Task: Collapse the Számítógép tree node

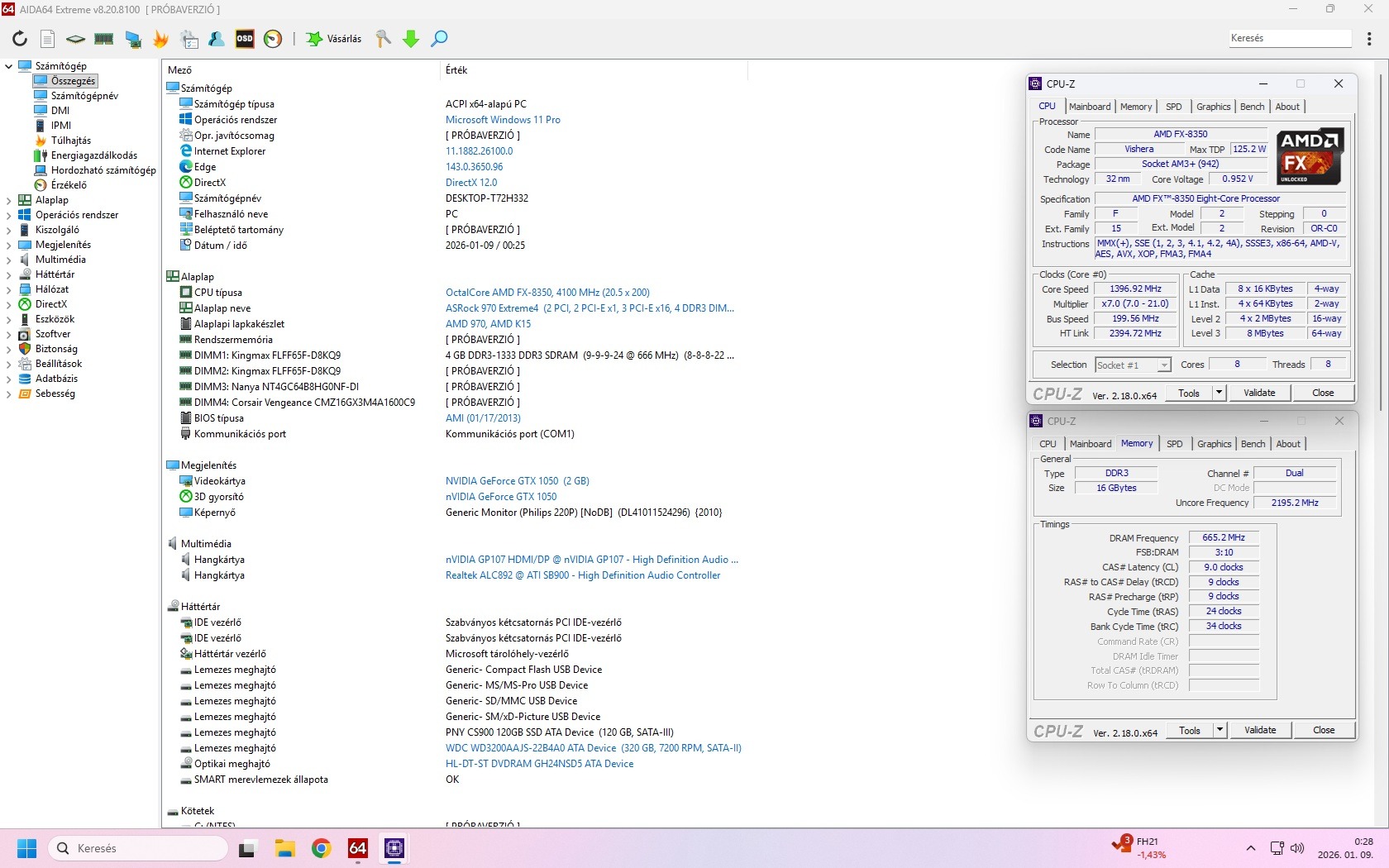Action: tap(9, 66)
